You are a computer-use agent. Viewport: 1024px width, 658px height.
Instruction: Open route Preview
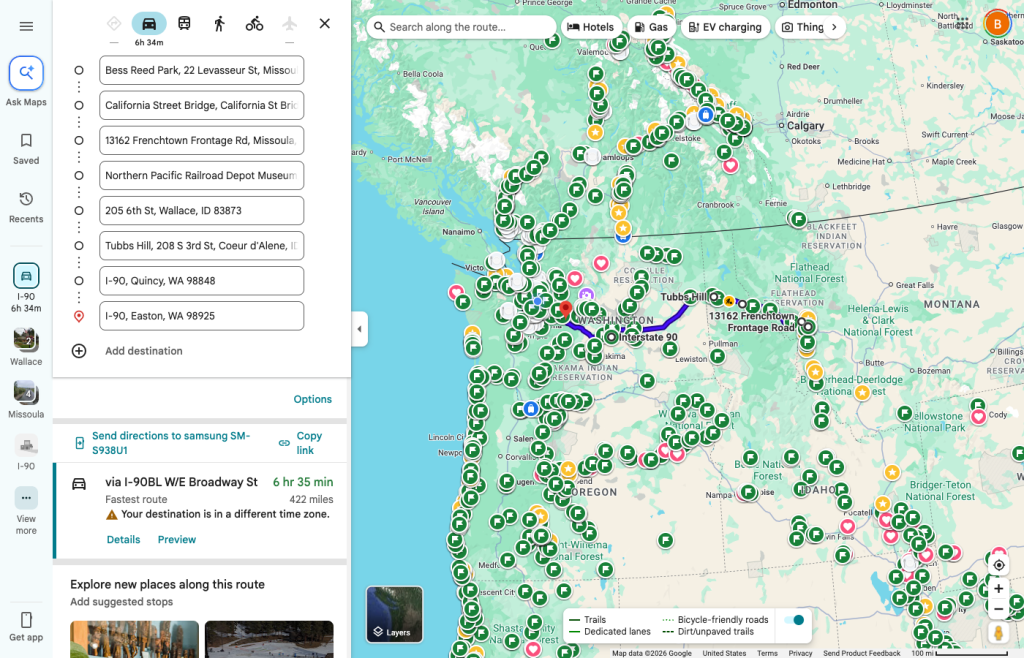(176, 539)
